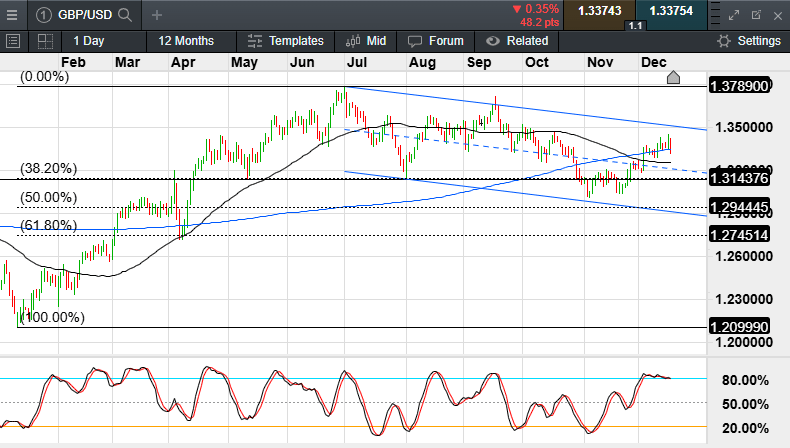Pop out chart into new window
The image size is (790, 448).
756,15
